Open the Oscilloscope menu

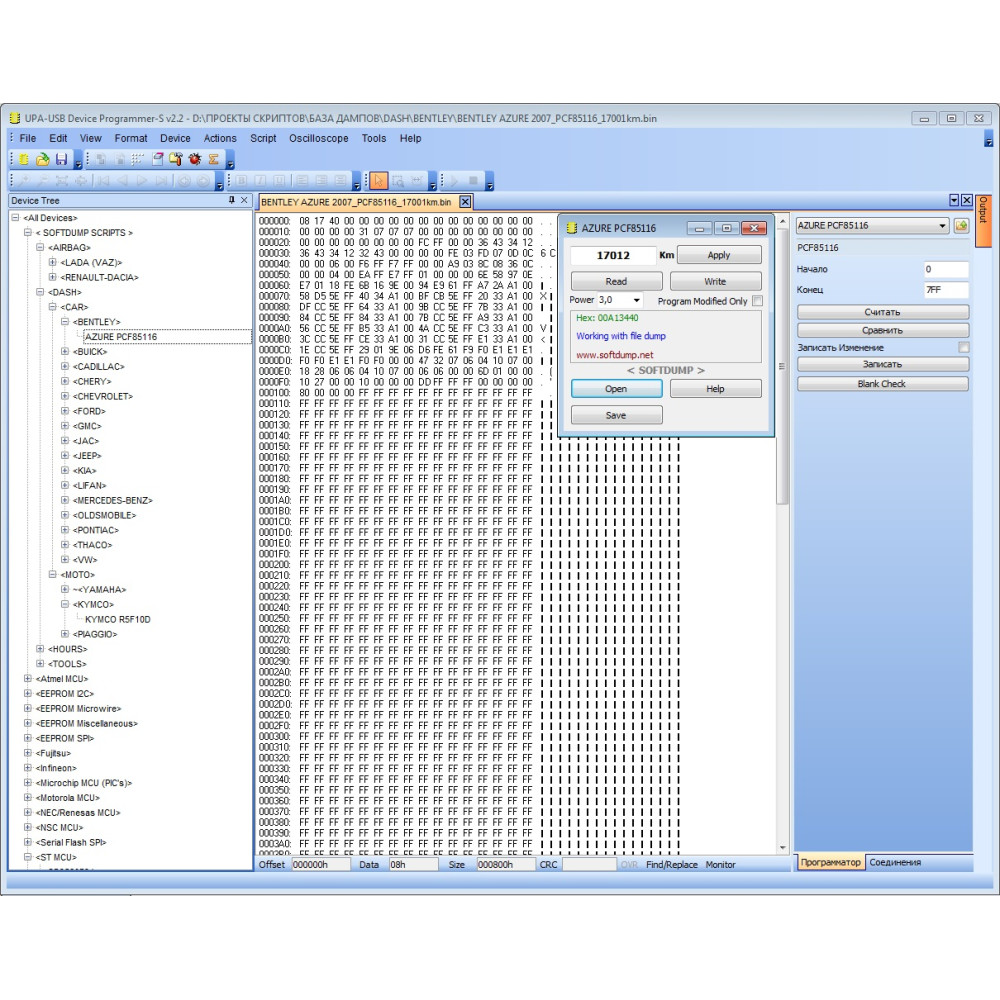click(x=319, y=138)
